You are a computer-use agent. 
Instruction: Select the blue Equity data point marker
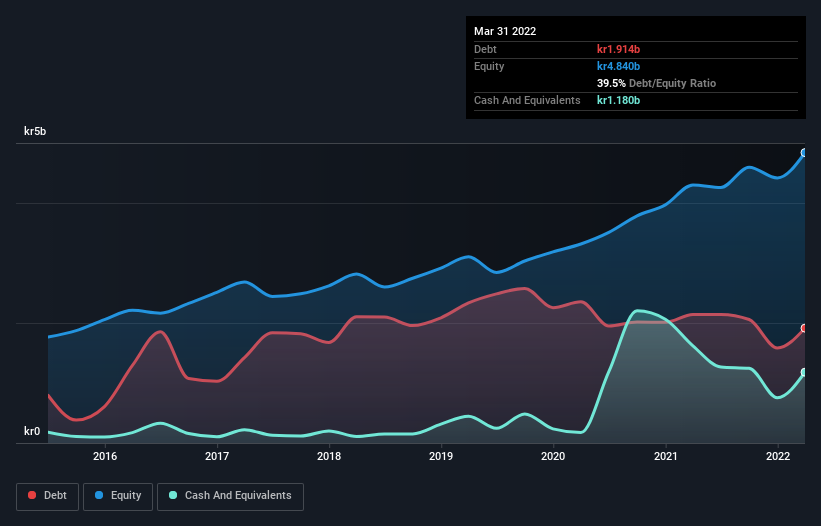(x=804, y=153)
